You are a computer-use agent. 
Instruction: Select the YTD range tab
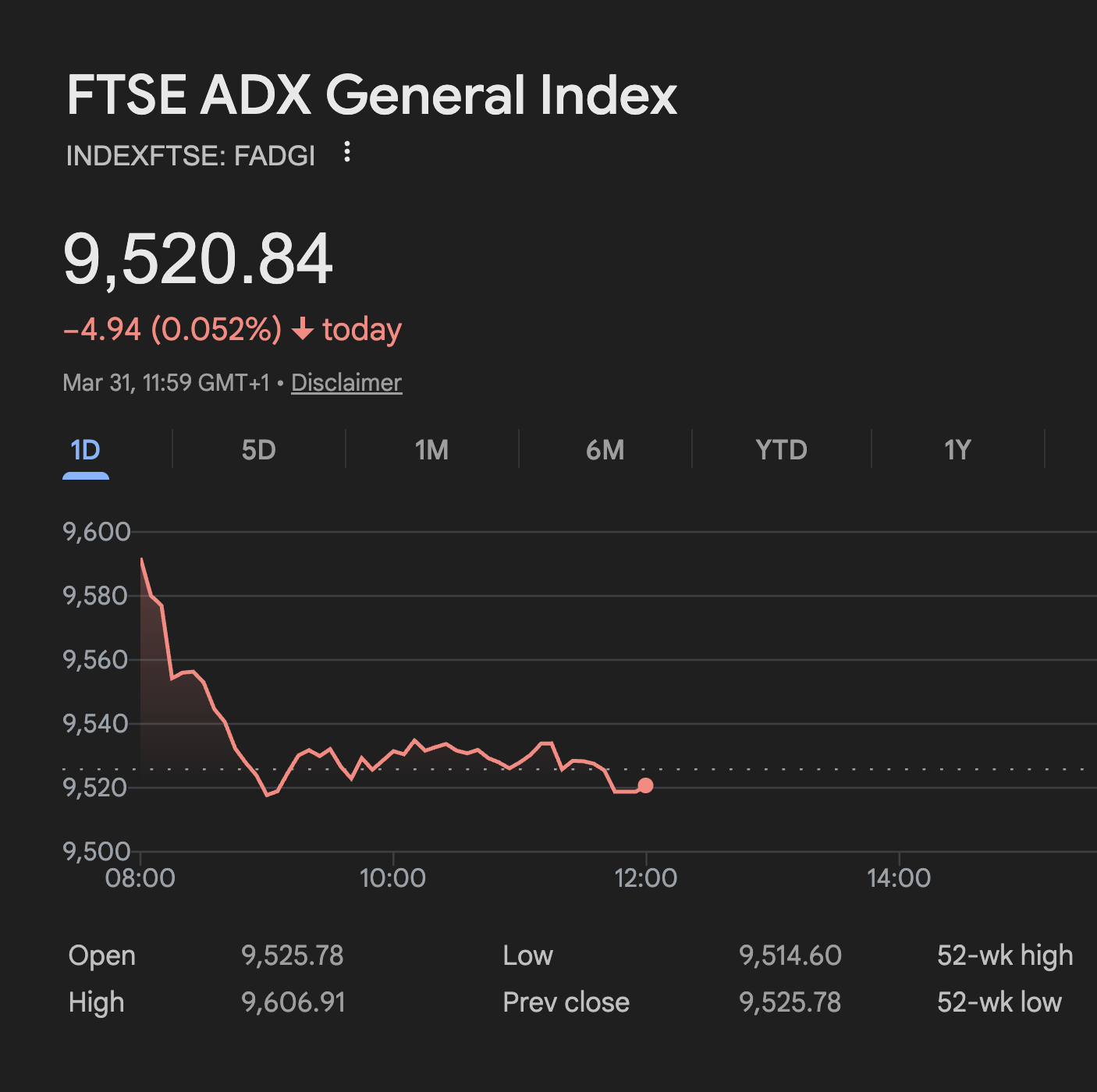tap(781, 450)
